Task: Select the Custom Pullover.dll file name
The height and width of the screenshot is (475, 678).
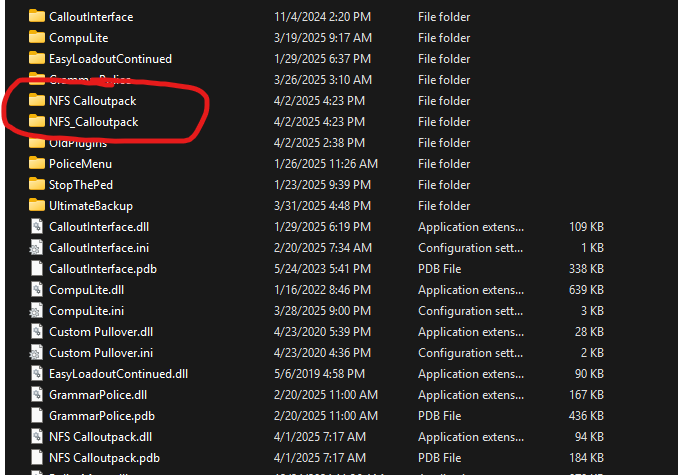Action: [101, 331]
